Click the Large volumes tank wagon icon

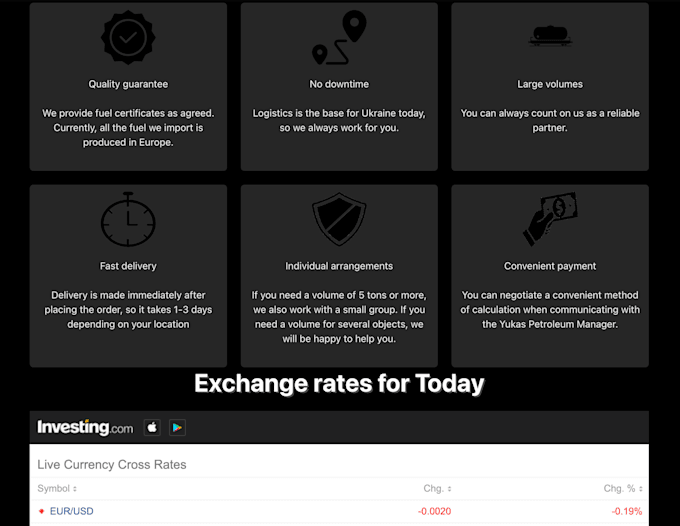tap(550, 36)
